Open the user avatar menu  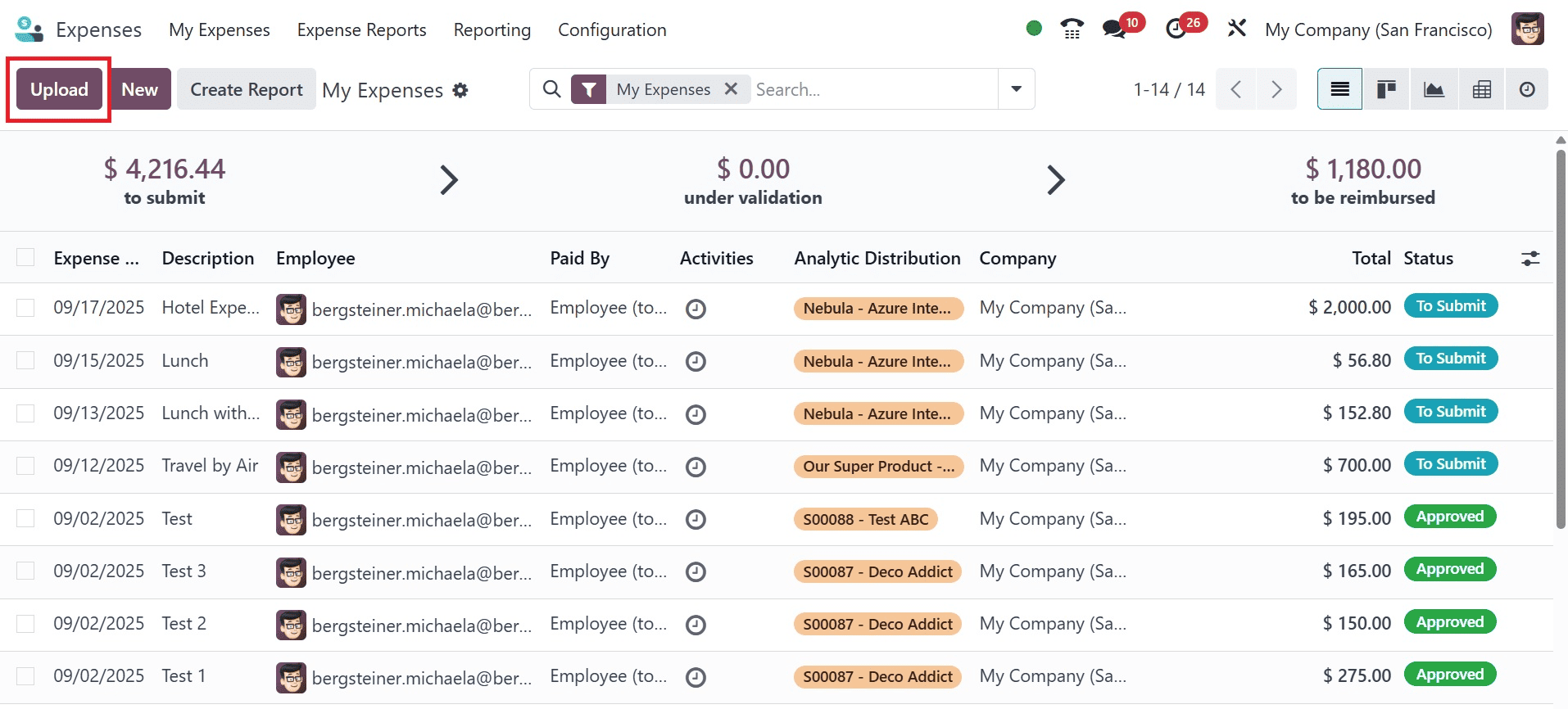click(x=1528, y=29)
